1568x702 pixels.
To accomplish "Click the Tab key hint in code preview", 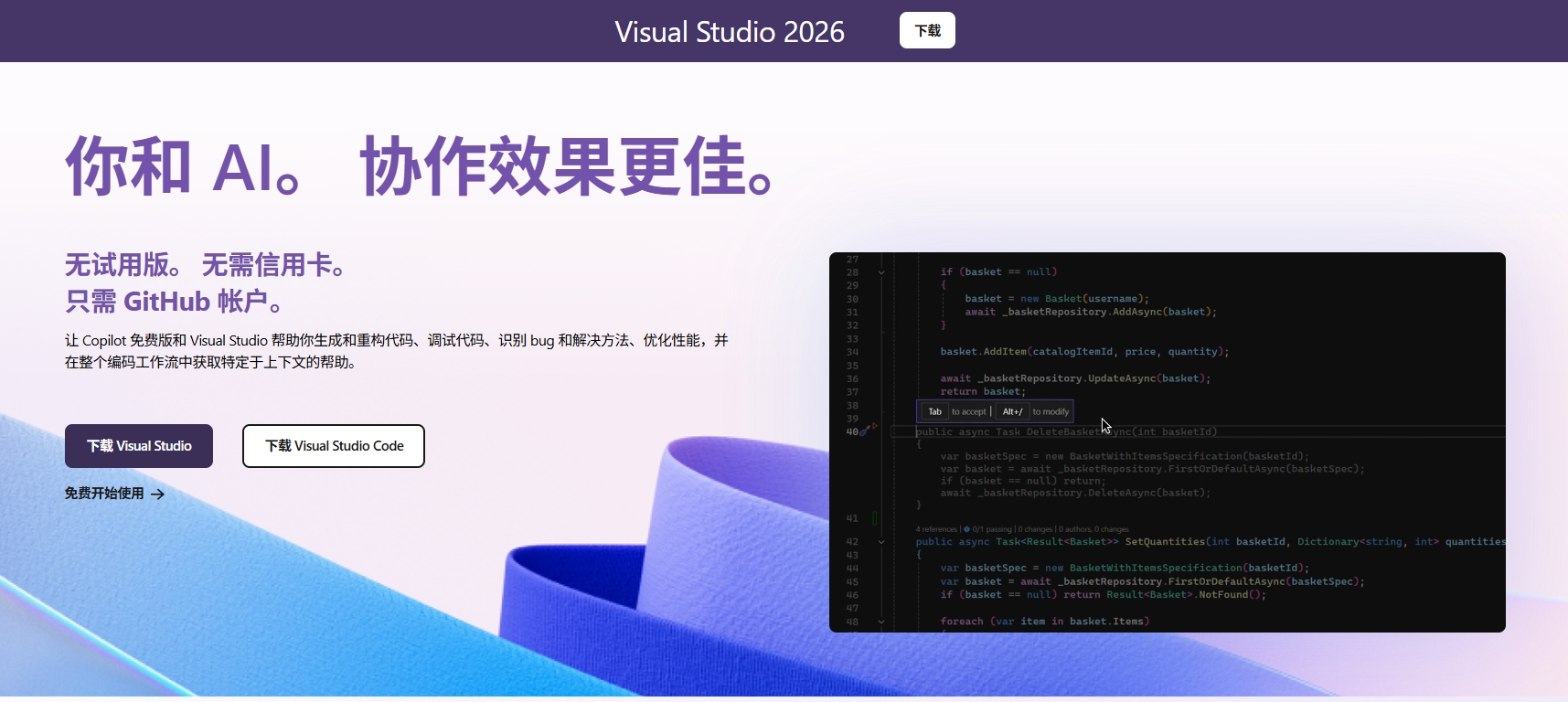I will coord(934,411).
